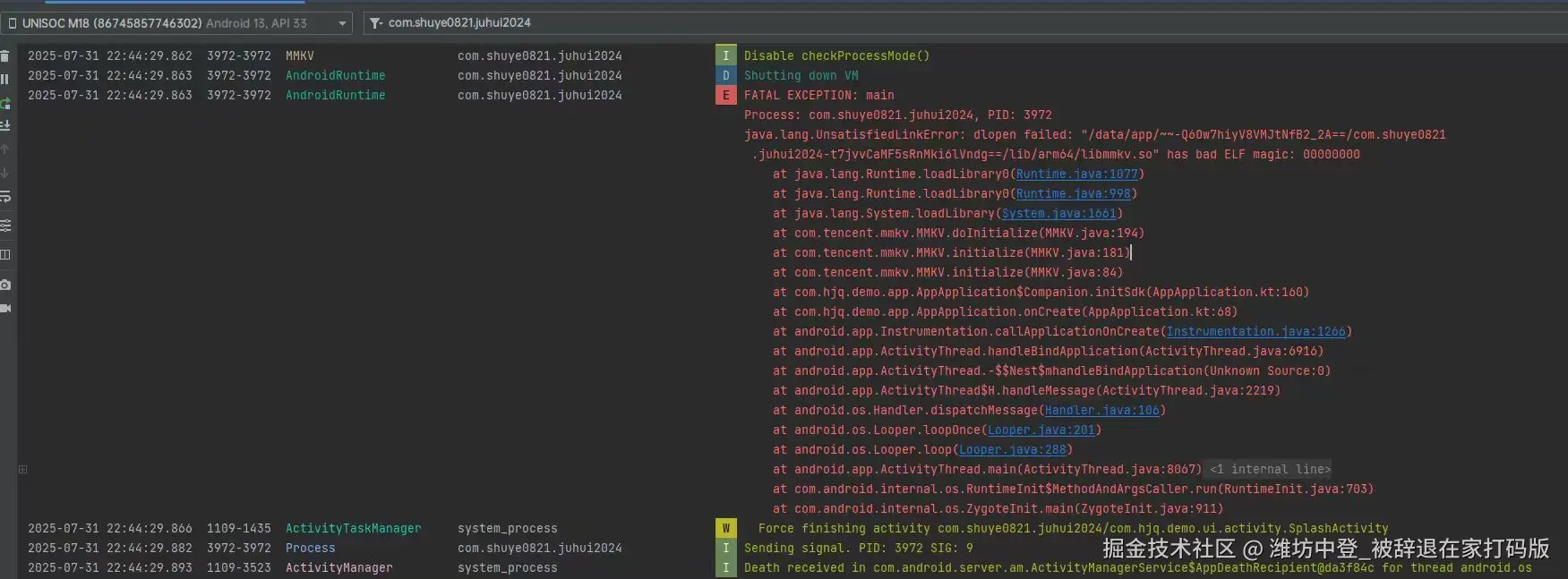Click 'Process: com.shuye0821.juhui2024, PID: 3972' line
1568x579 pixels.
coord(897,115)
